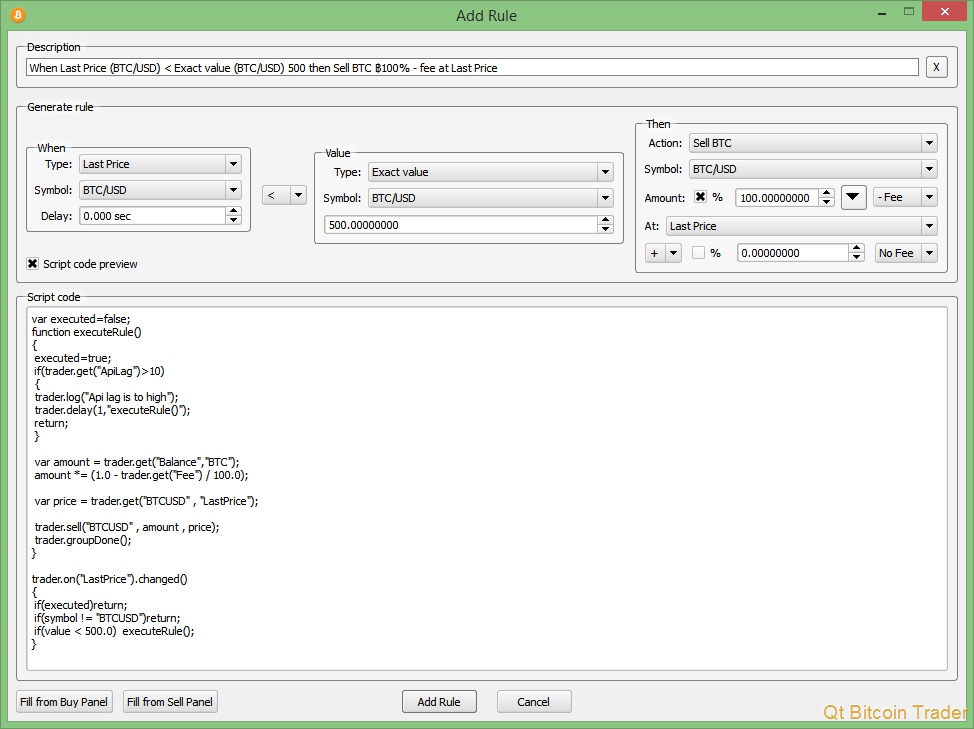974x729 pixels.
Task: Click Fill from Buy Panel button
Action: (x=64, y=702)
